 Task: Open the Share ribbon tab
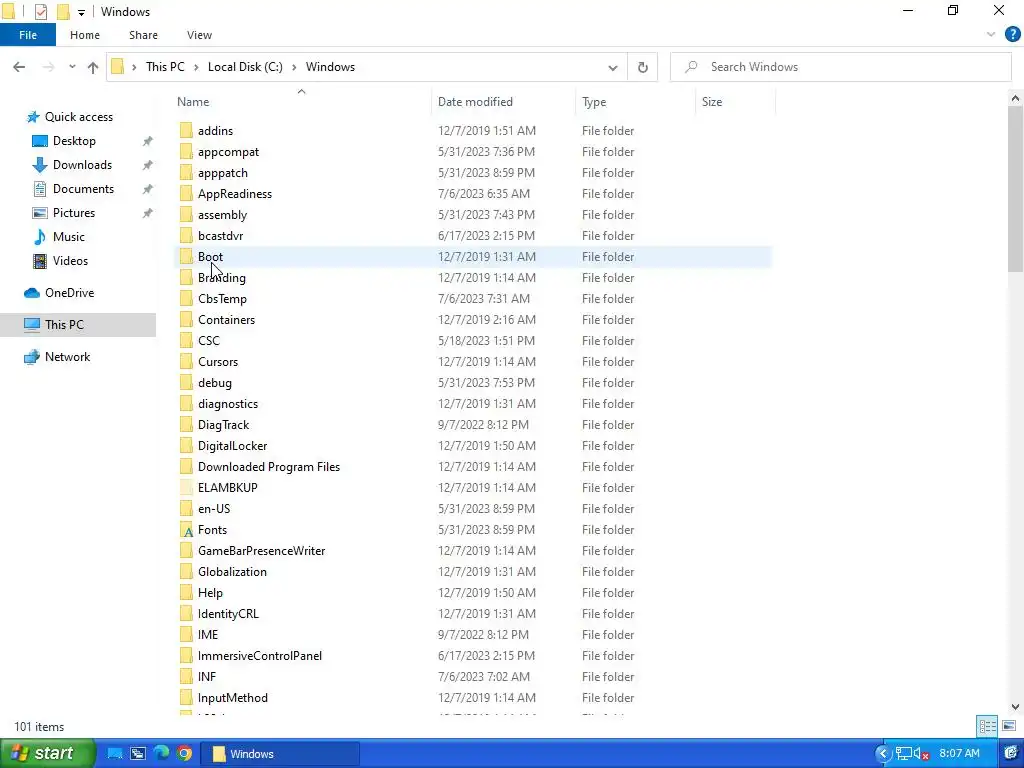click(x=143, y=35)
